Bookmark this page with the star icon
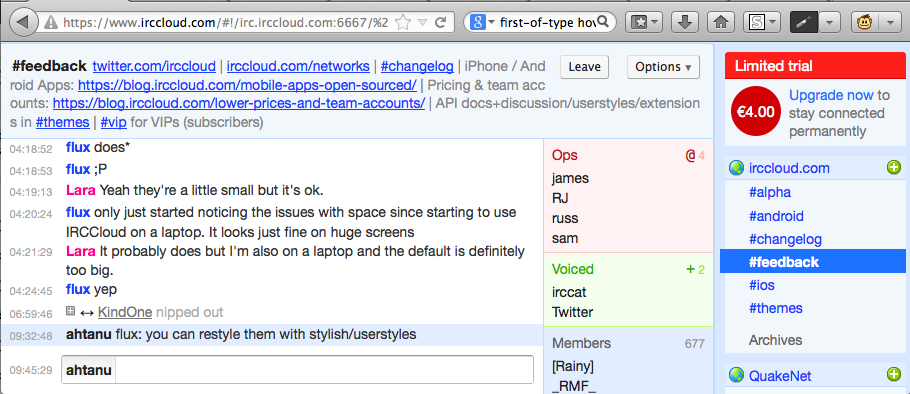 pos(403,23)
